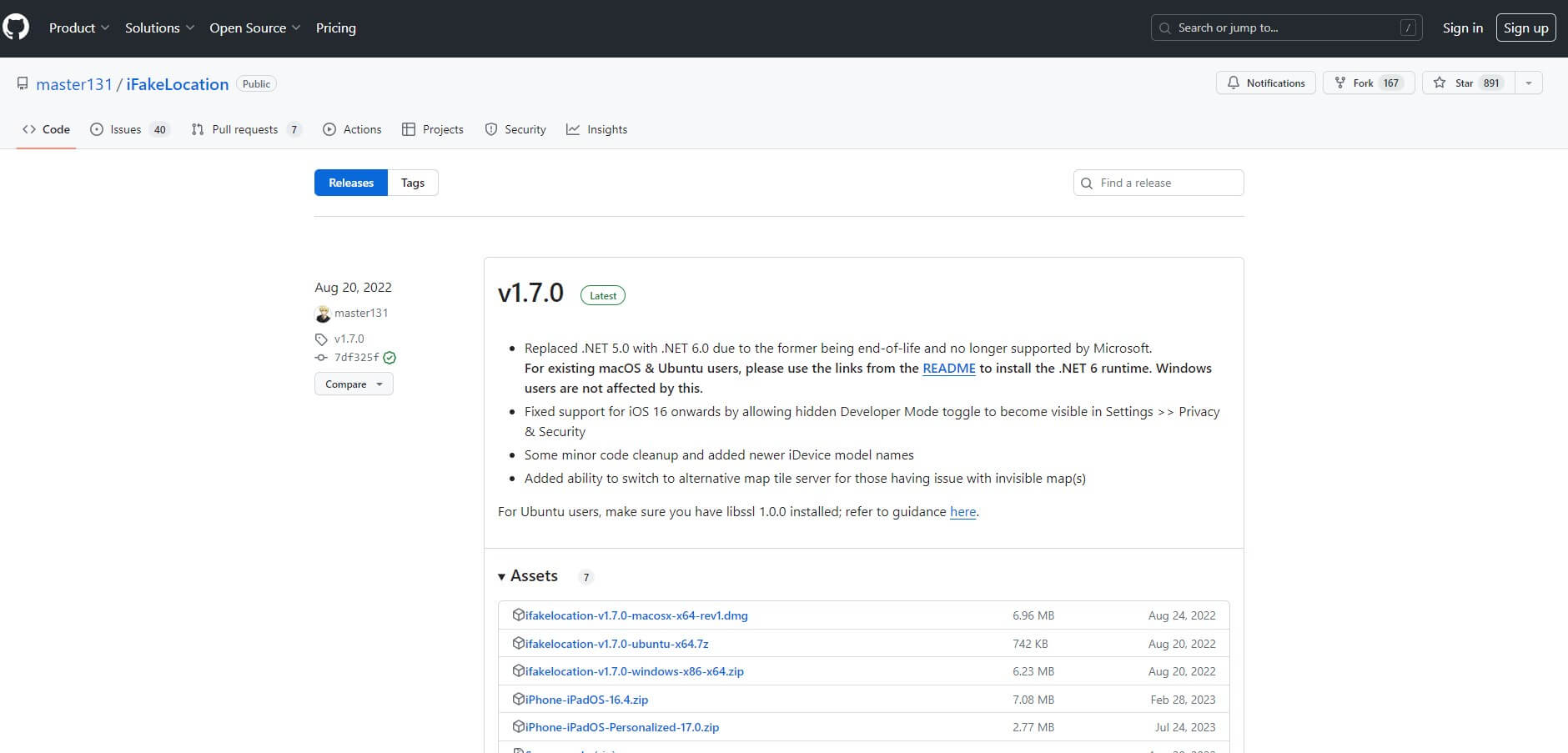Viewport: 1568px width, 753px height.
Task: Click the Fork count 167
Action: point(1391,83)
